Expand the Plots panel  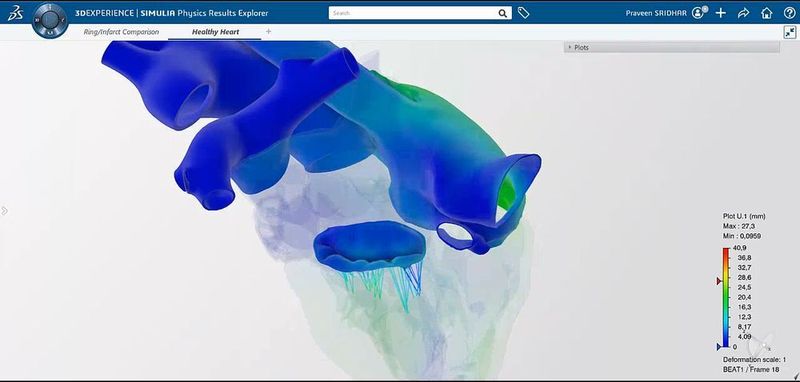(x=671, y=47)
